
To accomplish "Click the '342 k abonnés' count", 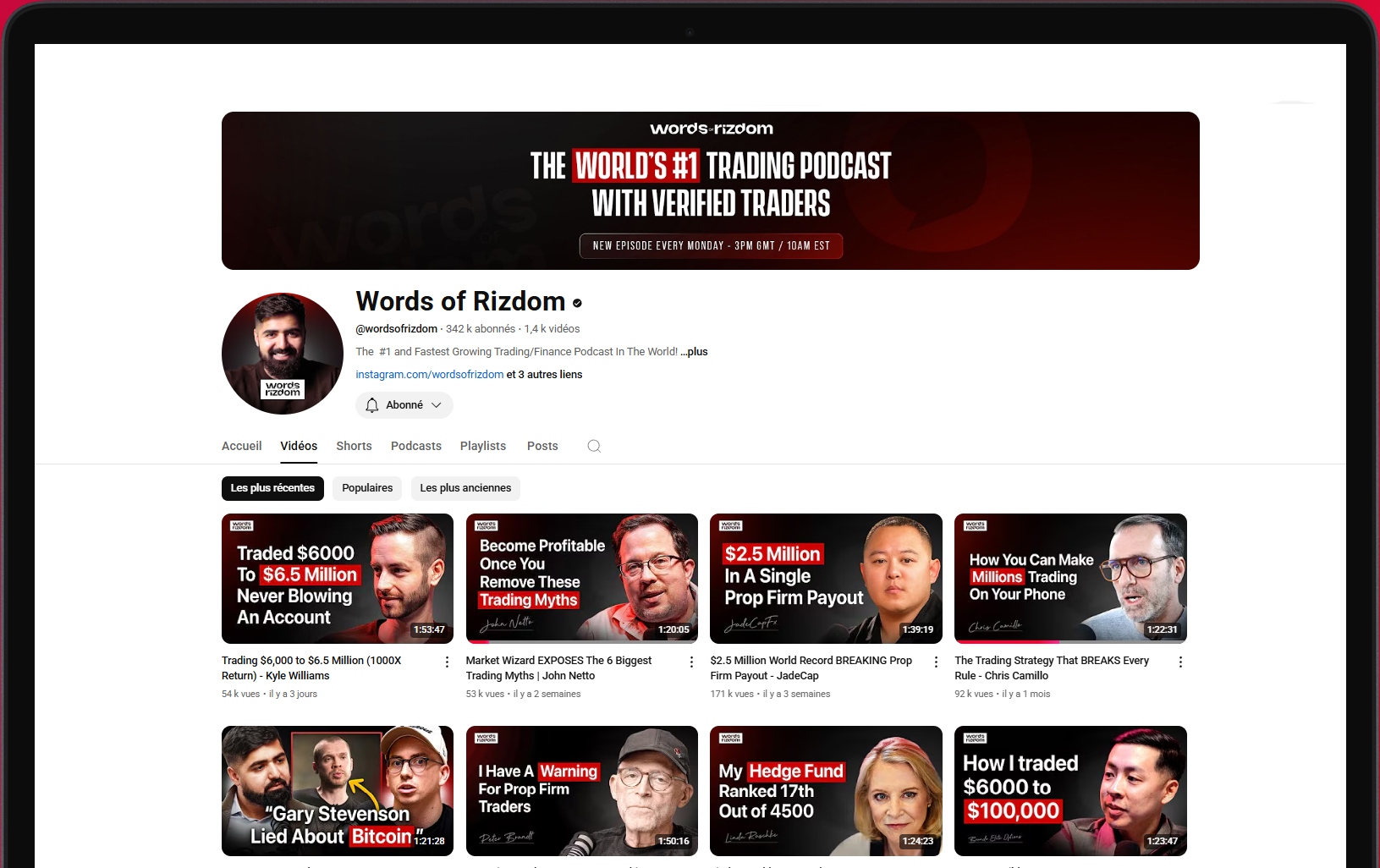I will (x=481, y=329).
